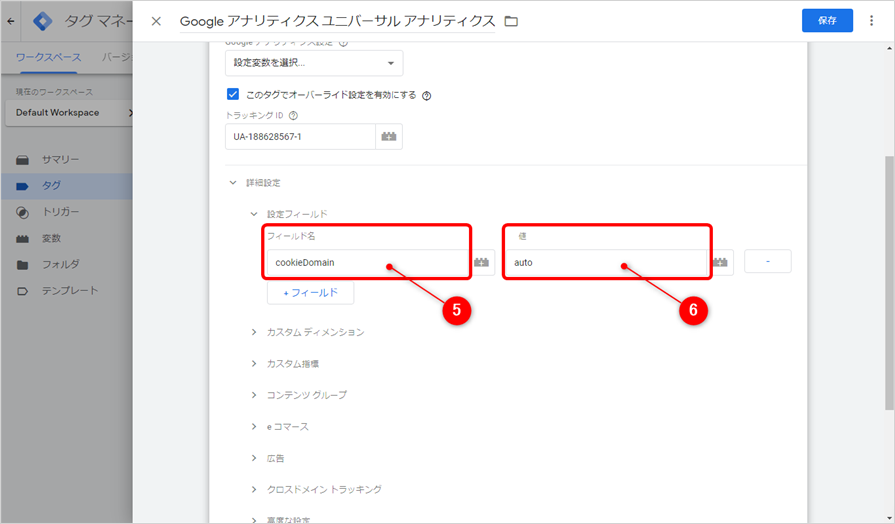895x524 pixels.
Task: Uncheck このタグでオーバーライド設定を有効にする checkbox
Action: [x=232, y=94]
